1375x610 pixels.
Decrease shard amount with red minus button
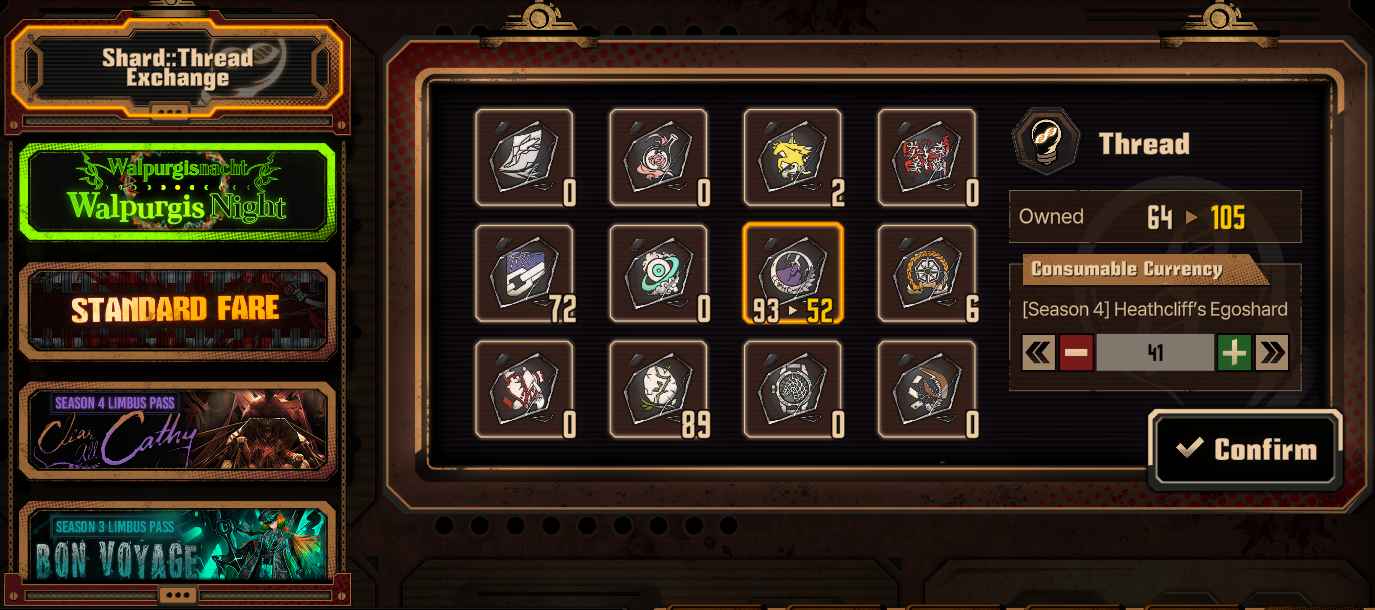pos(1076,352)
